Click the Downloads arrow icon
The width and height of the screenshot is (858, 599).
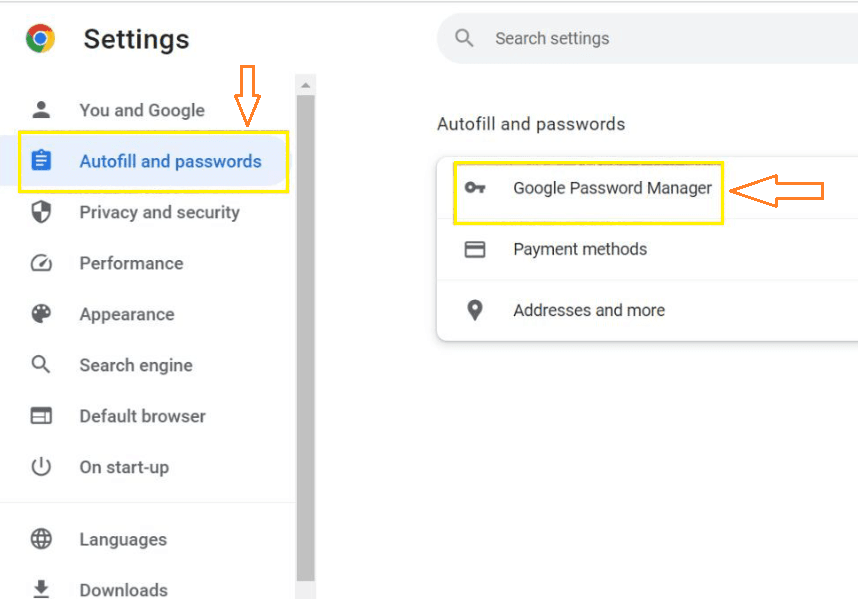click(x=41, y=589)
